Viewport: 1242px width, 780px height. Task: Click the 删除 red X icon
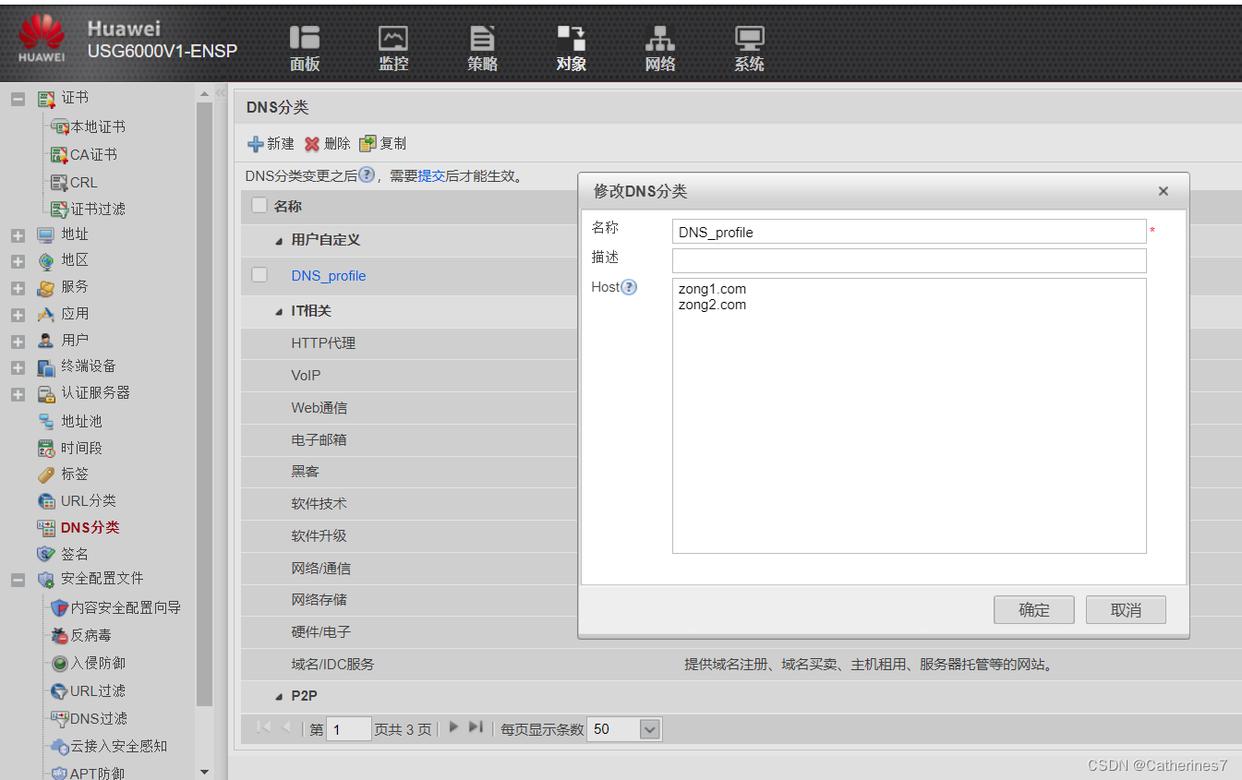click(312, 144)
